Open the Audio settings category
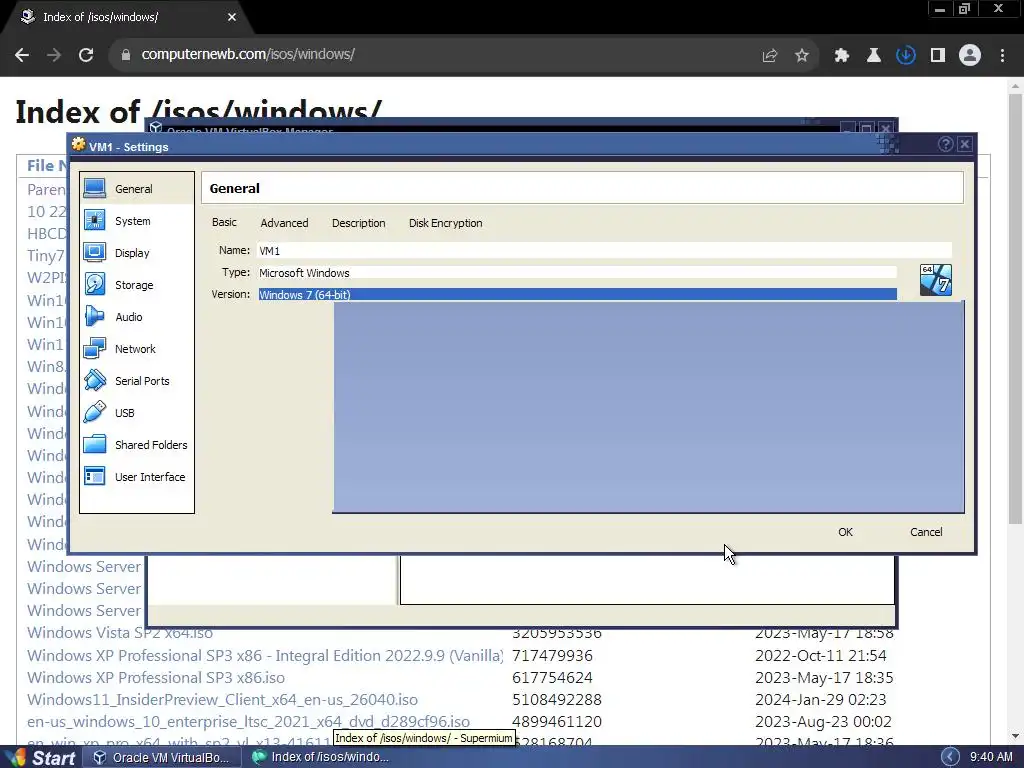Viewport: 1024px width, 768px height. click(x=136, y=317)
